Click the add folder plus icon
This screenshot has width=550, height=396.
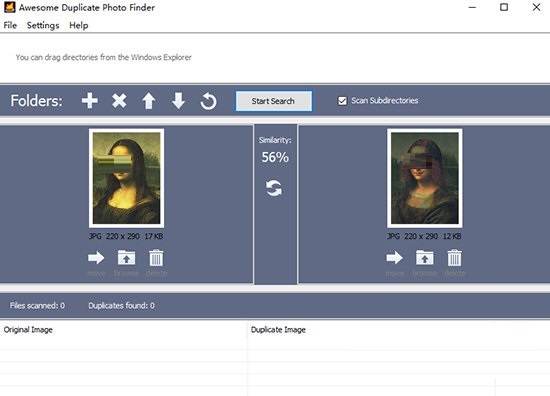pos(90,101)
